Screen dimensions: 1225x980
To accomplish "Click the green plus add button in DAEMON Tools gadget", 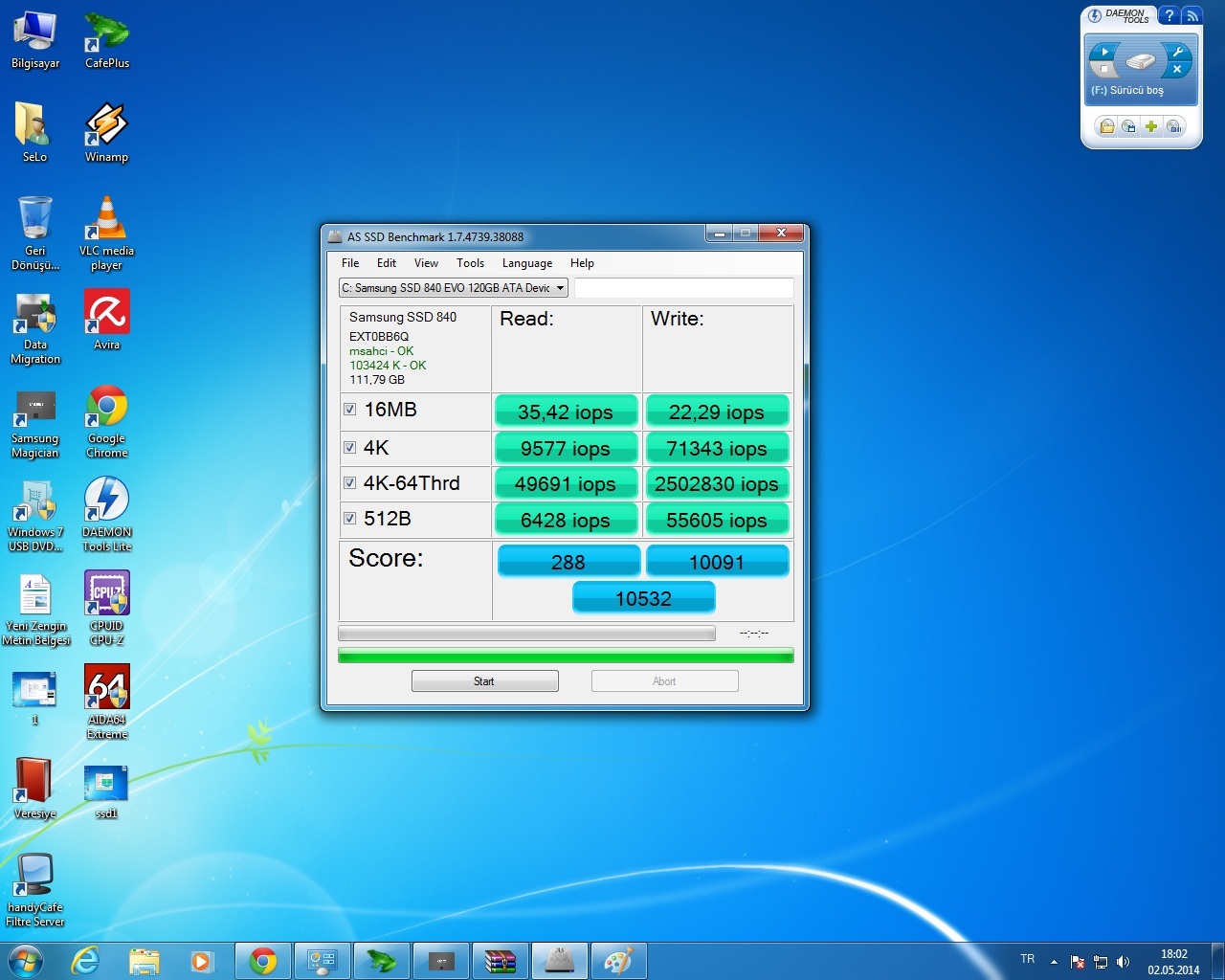I will [1151, 126].
